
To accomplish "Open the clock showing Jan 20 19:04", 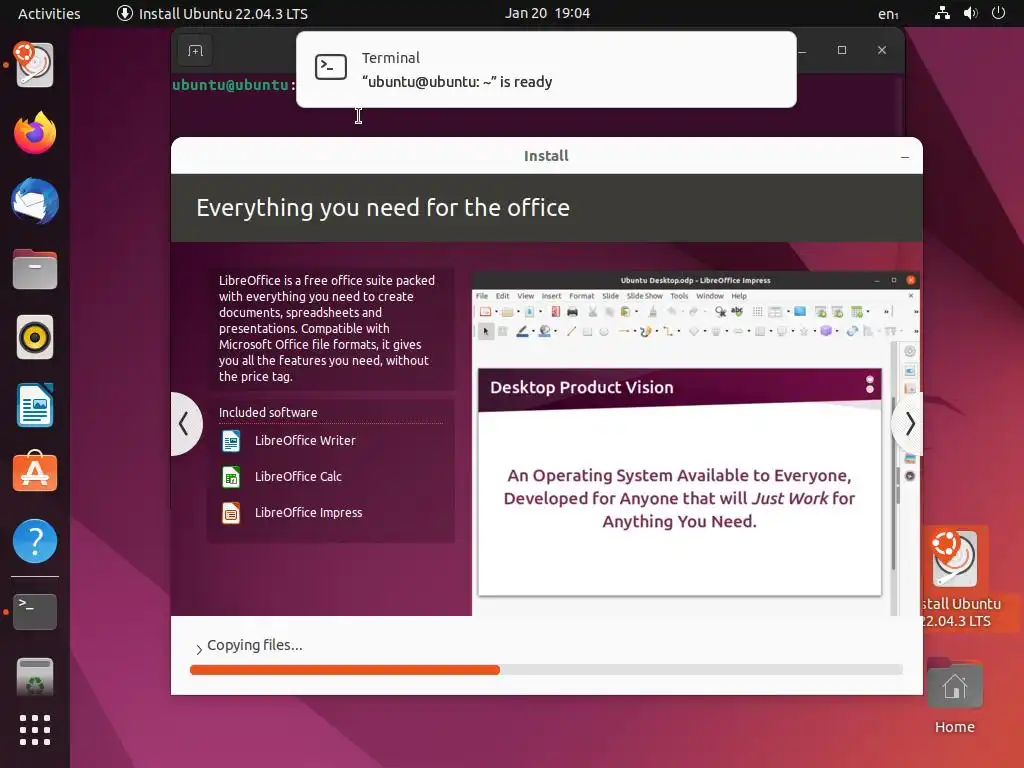I will tap(547, 13).
